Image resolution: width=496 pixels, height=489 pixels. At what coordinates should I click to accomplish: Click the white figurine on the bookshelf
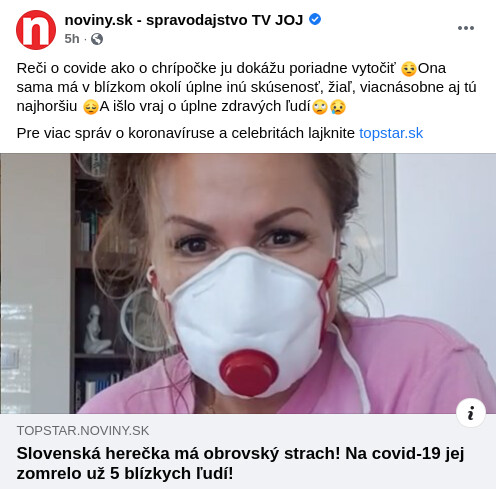tap(97, 329)
